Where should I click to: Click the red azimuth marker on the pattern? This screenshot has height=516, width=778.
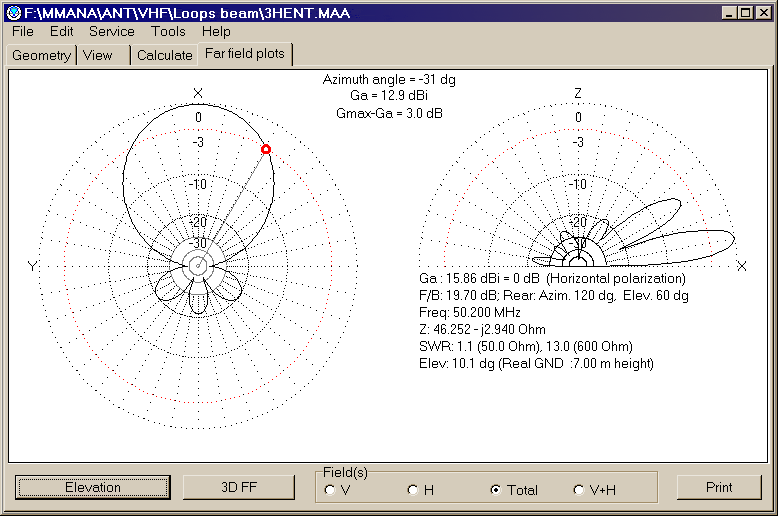point(266,149)
